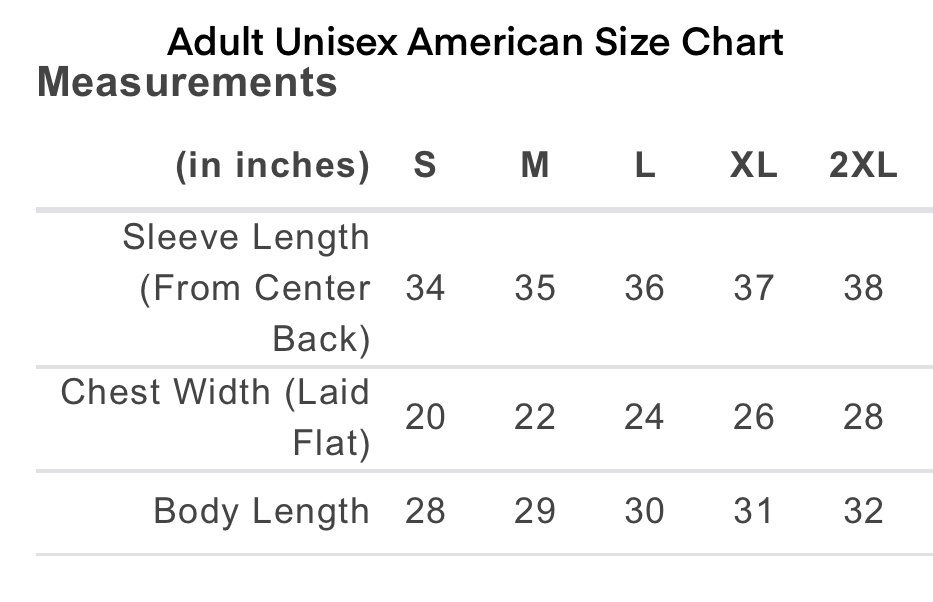
Task: Click body length value 32 for size 2XL
Action: tap(863, 512)
